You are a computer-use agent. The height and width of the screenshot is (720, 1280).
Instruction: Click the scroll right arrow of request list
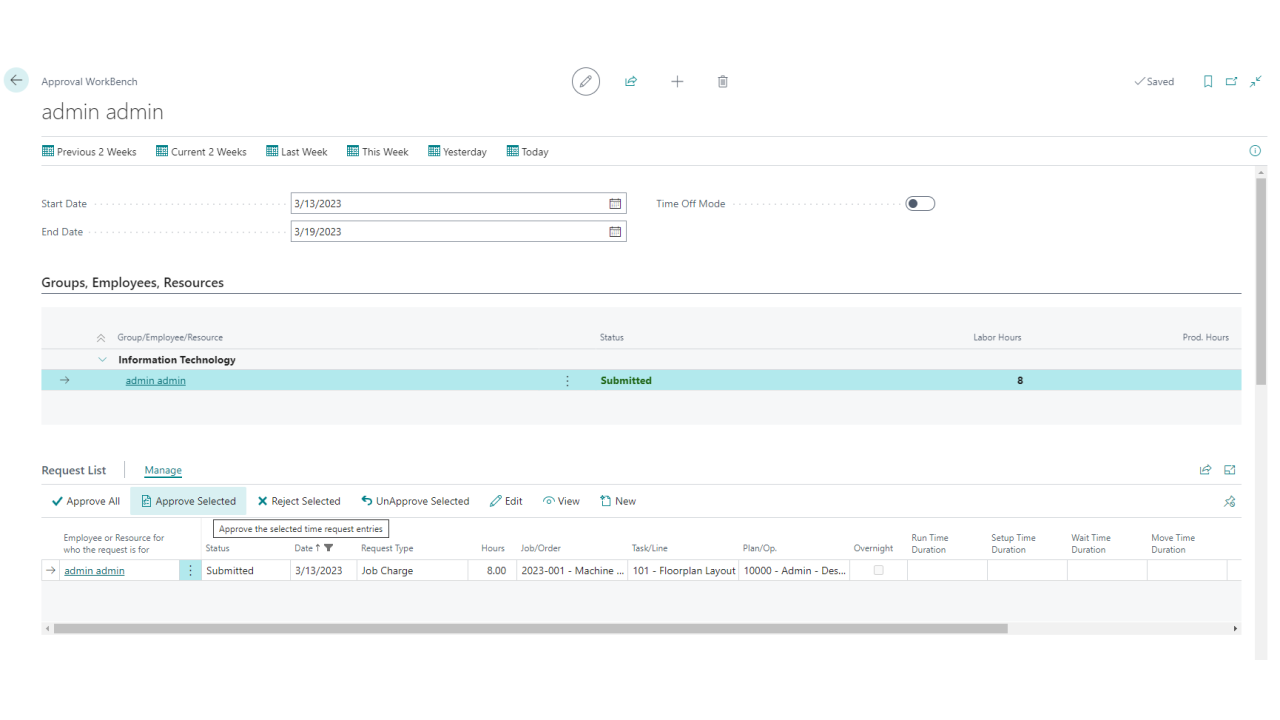(x=1236, y=629)
